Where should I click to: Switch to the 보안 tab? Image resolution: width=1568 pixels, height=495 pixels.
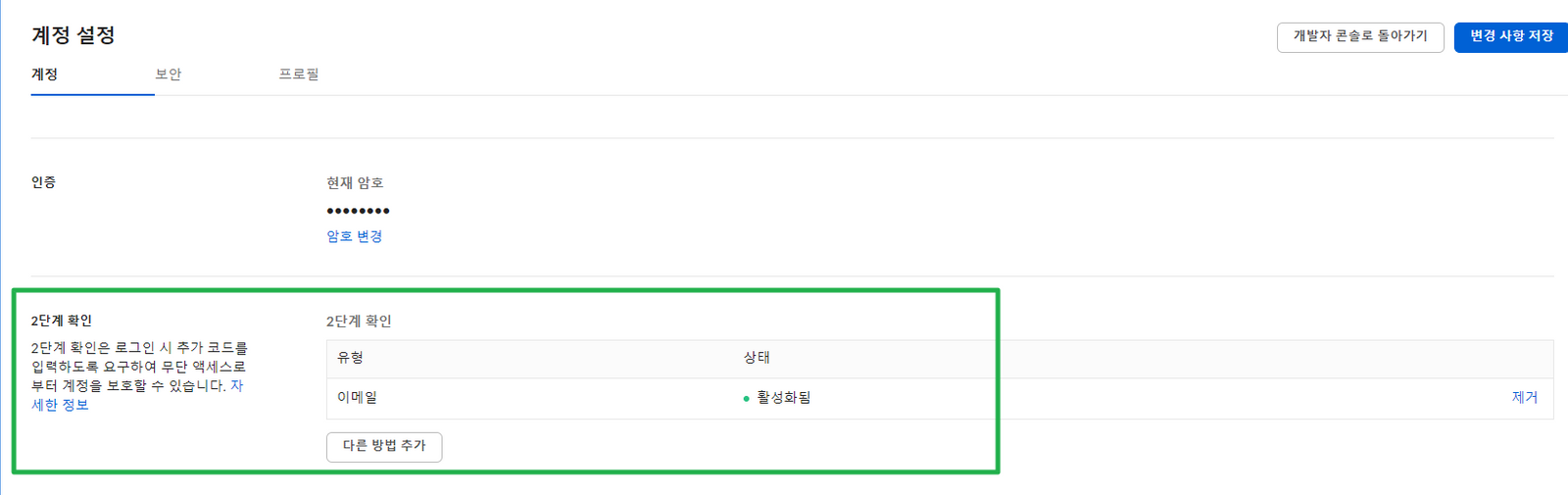[168, 74]
